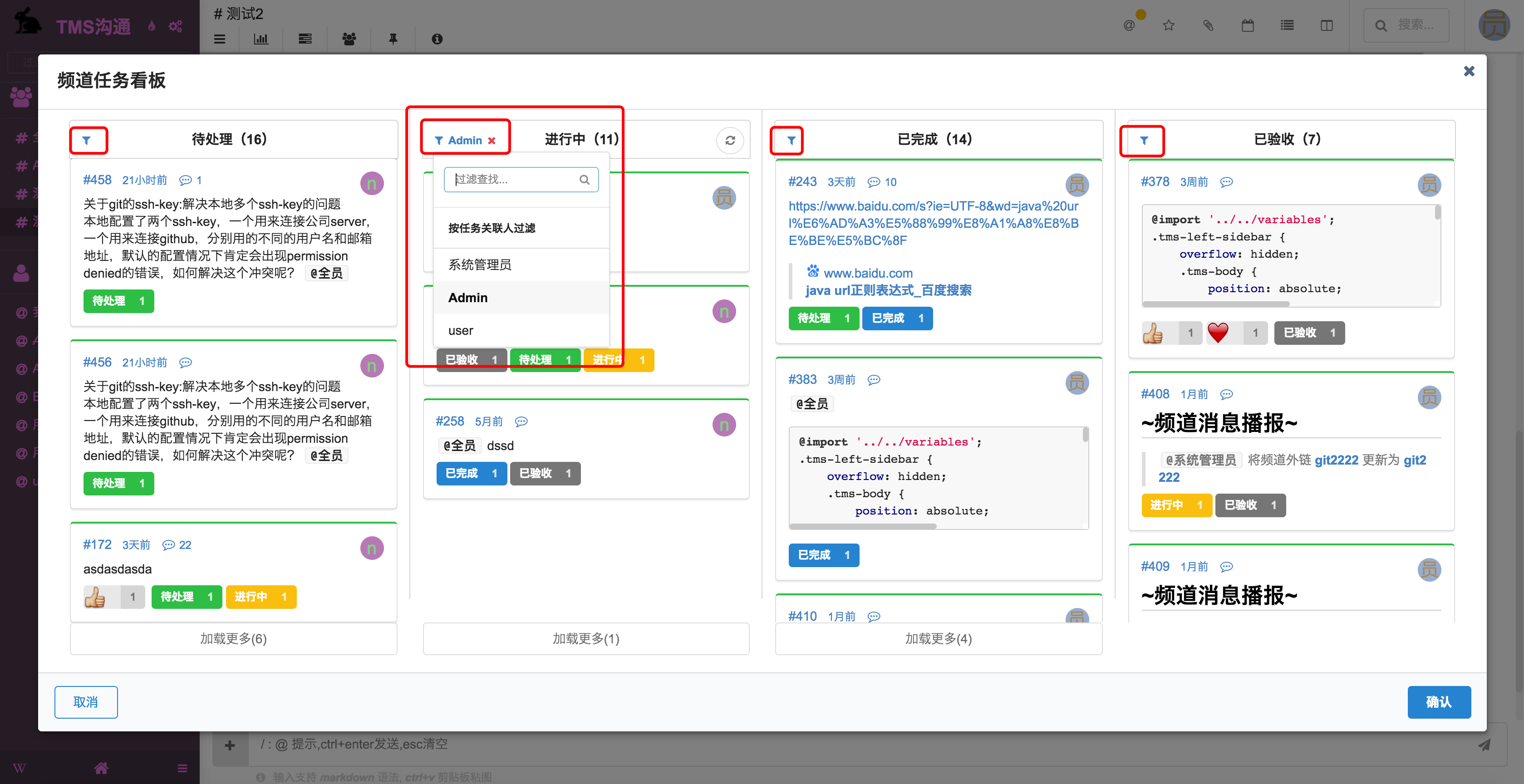
Task: Click comment icon on task #243
Action: [874, 182]
